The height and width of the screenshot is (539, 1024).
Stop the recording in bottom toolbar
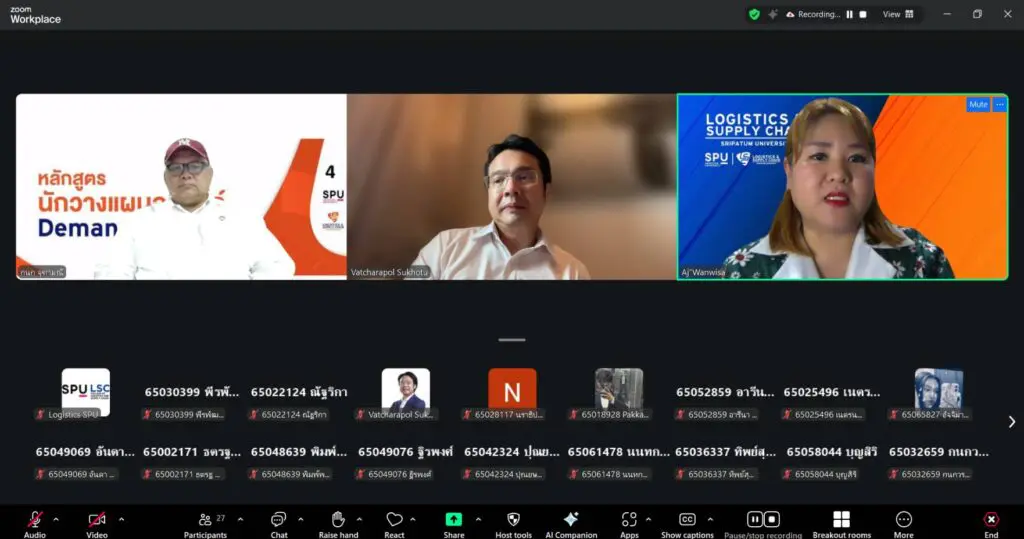[772, 519]
